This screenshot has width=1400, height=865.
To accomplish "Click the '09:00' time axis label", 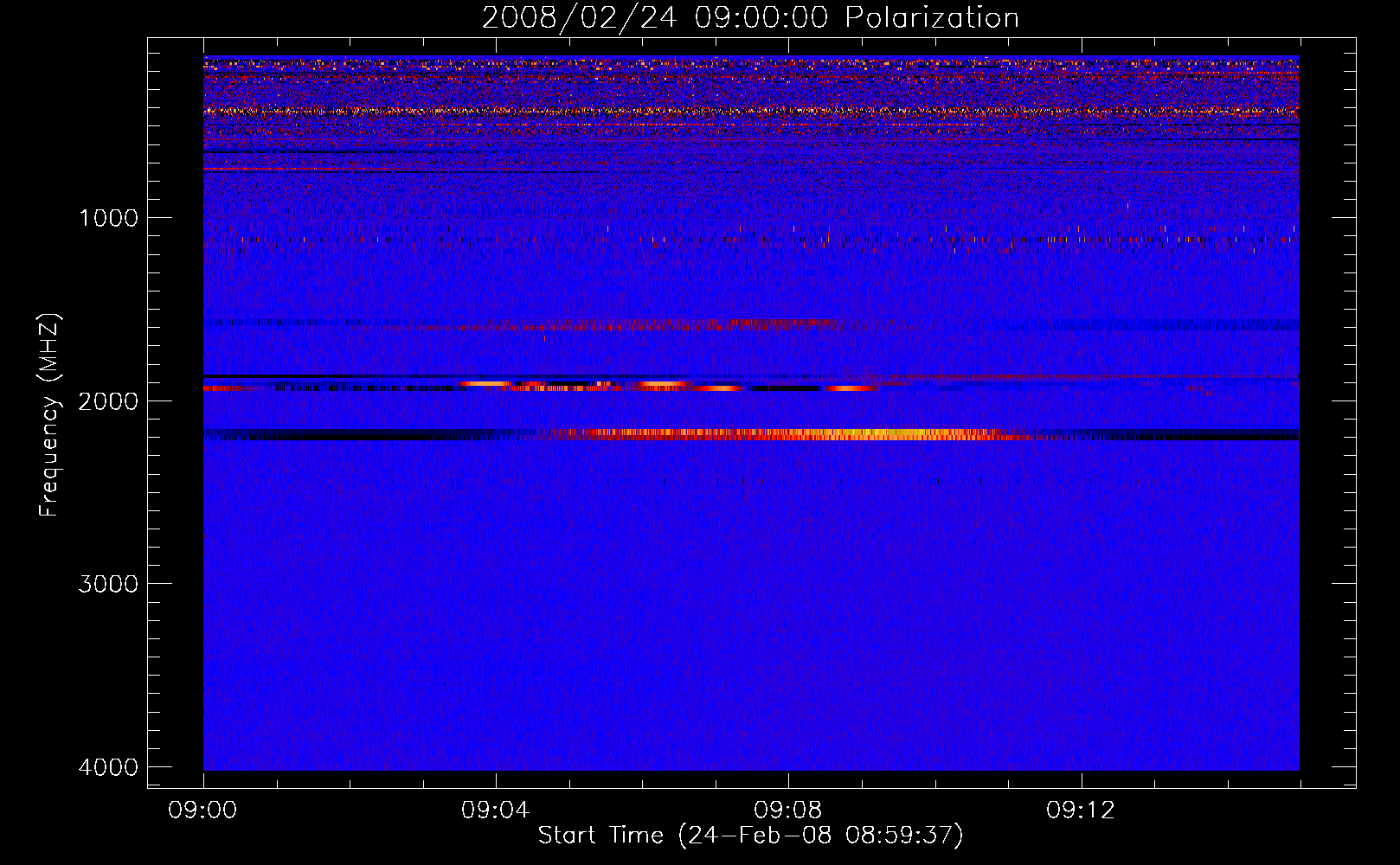I will [x=202, y=811].
